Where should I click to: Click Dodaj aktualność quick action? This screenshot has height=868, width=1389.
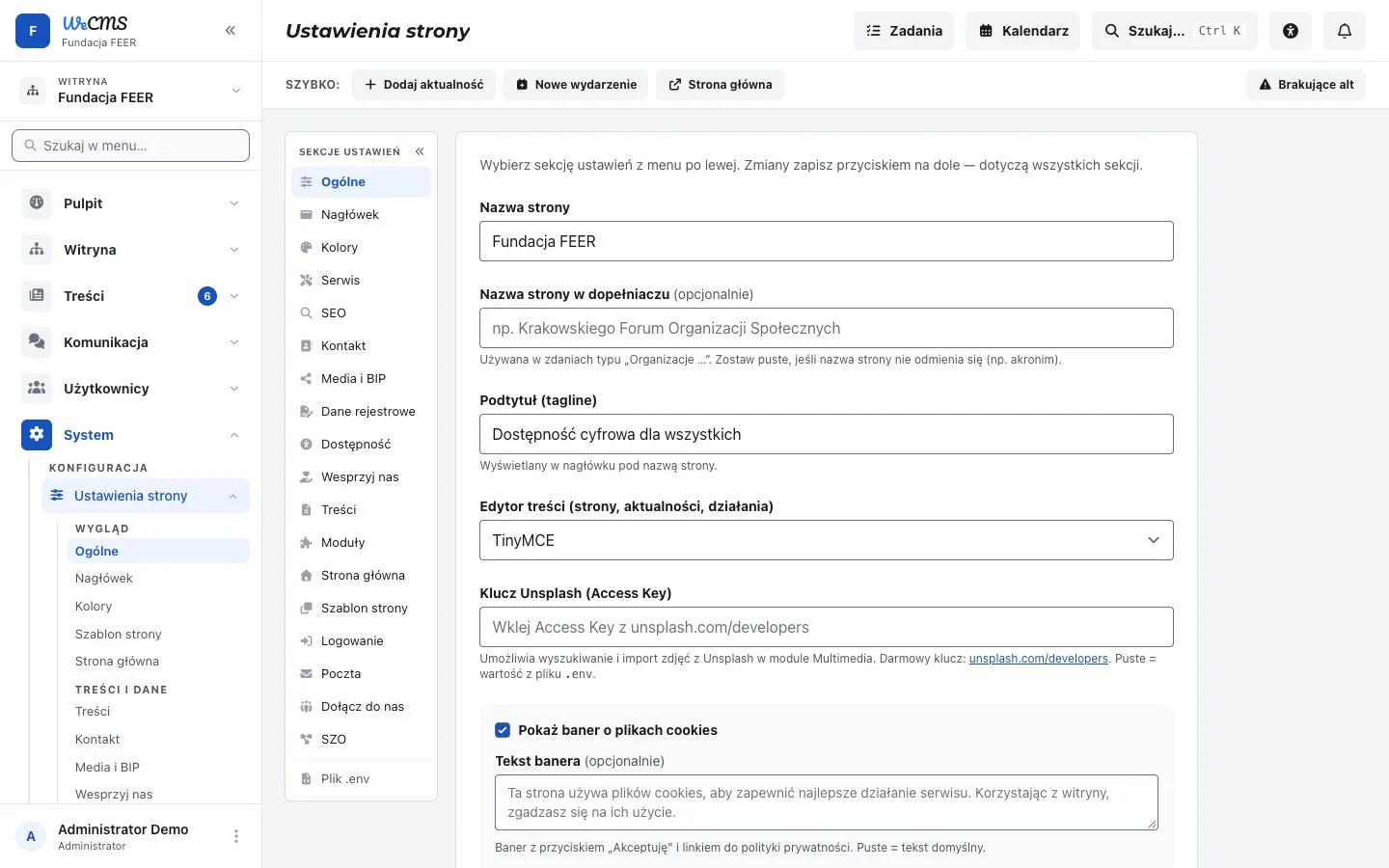(x=423, y=85)
